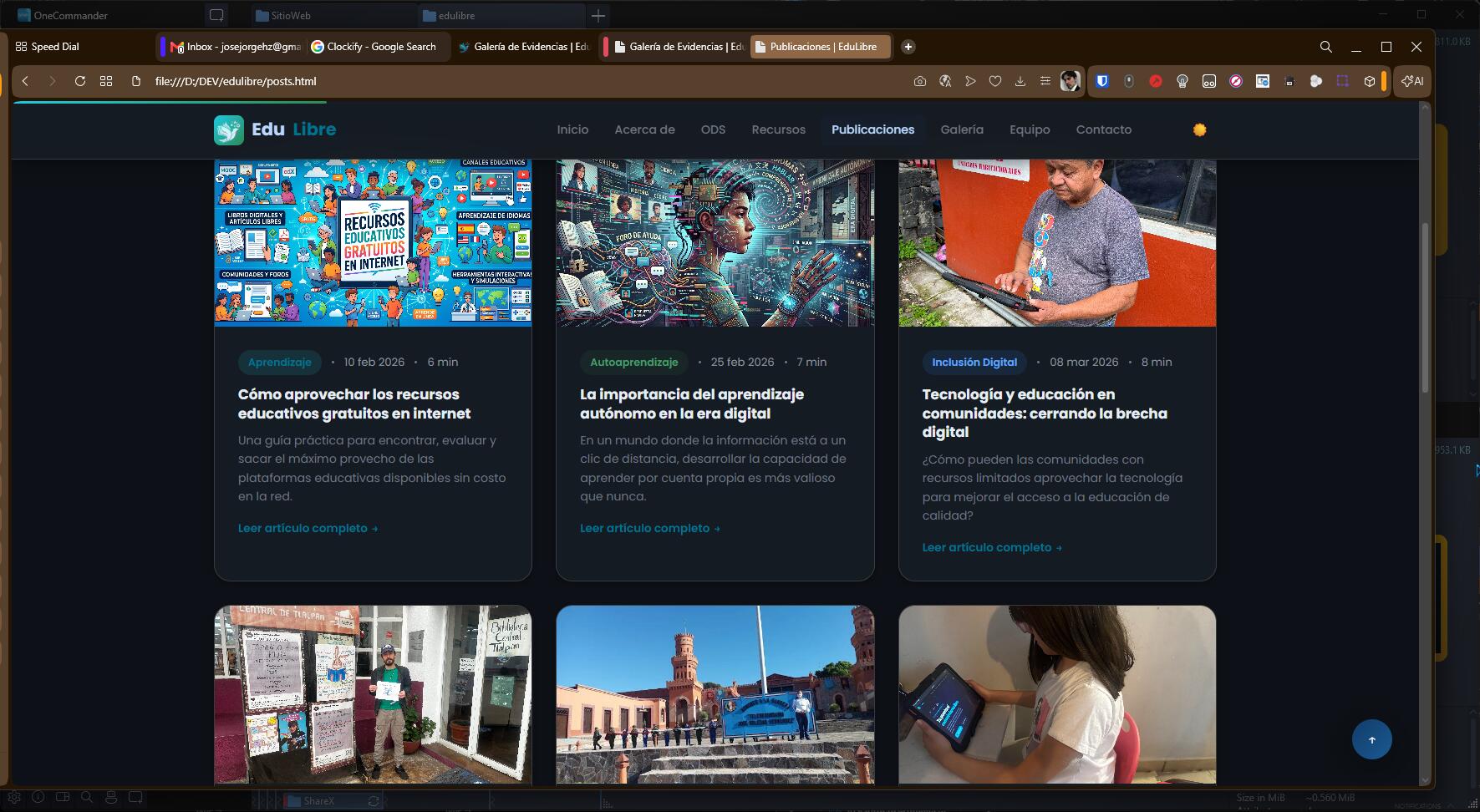
Task: Click the girl holding tablet photo
Action: point(1057,695)
